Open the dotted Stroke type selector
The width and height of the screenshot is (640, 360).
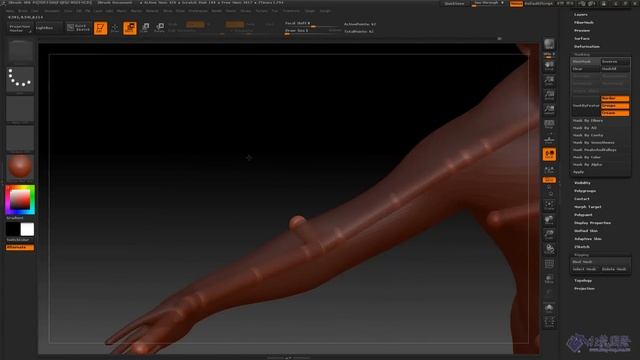[x=20, y=79]
